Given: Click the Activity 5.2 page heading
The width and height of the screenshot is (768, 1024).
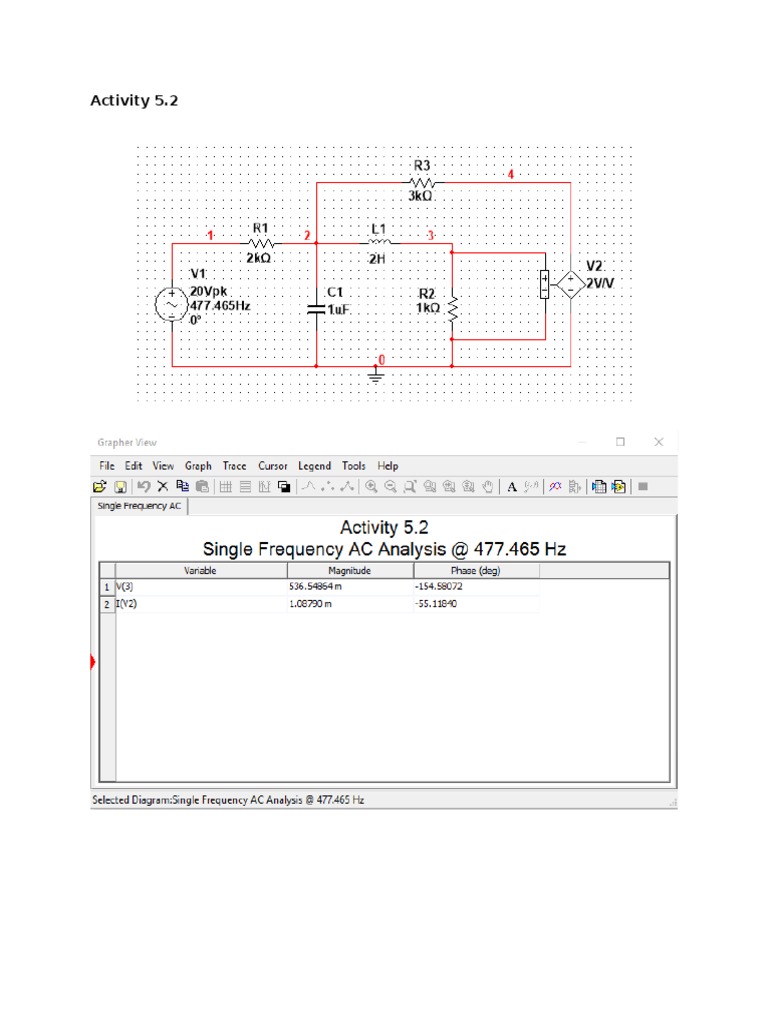Looking at the screenshot, I should (134, 100).
